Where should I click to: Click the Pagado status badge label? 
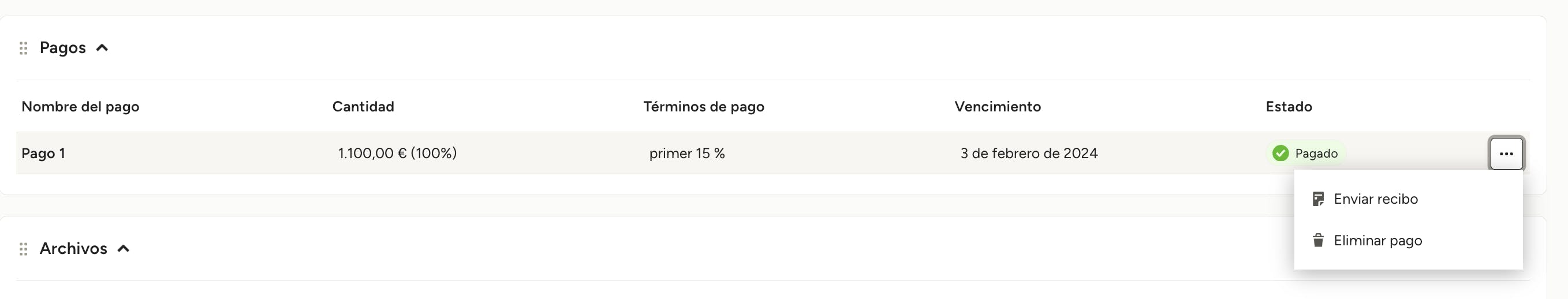[1316, 154]
